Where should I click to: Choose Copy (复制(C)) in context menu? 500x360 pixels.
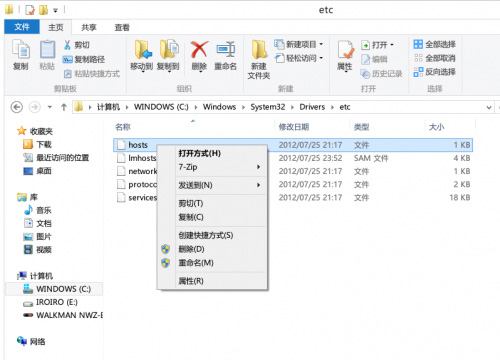[213, 217]
